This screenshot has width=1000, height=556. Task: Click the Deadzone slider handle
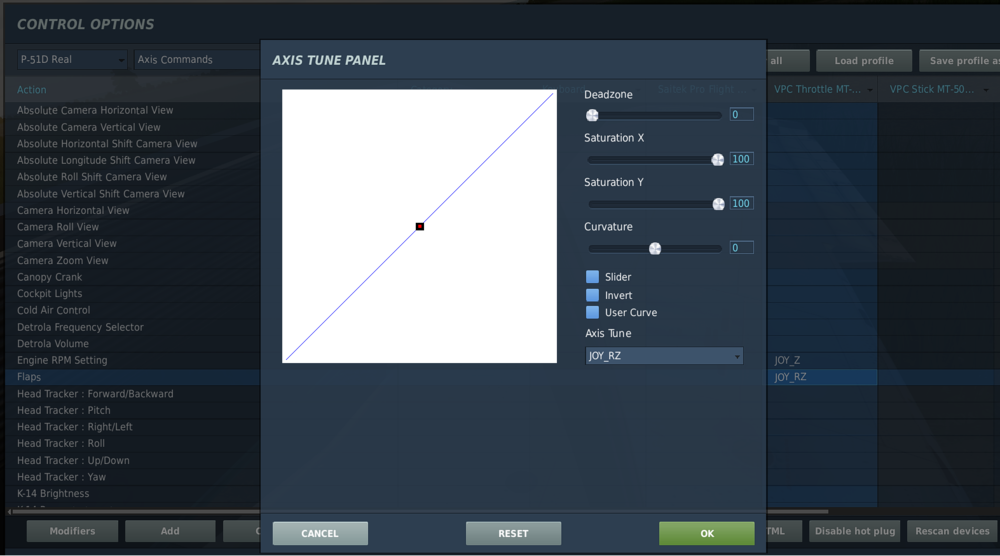592,115
